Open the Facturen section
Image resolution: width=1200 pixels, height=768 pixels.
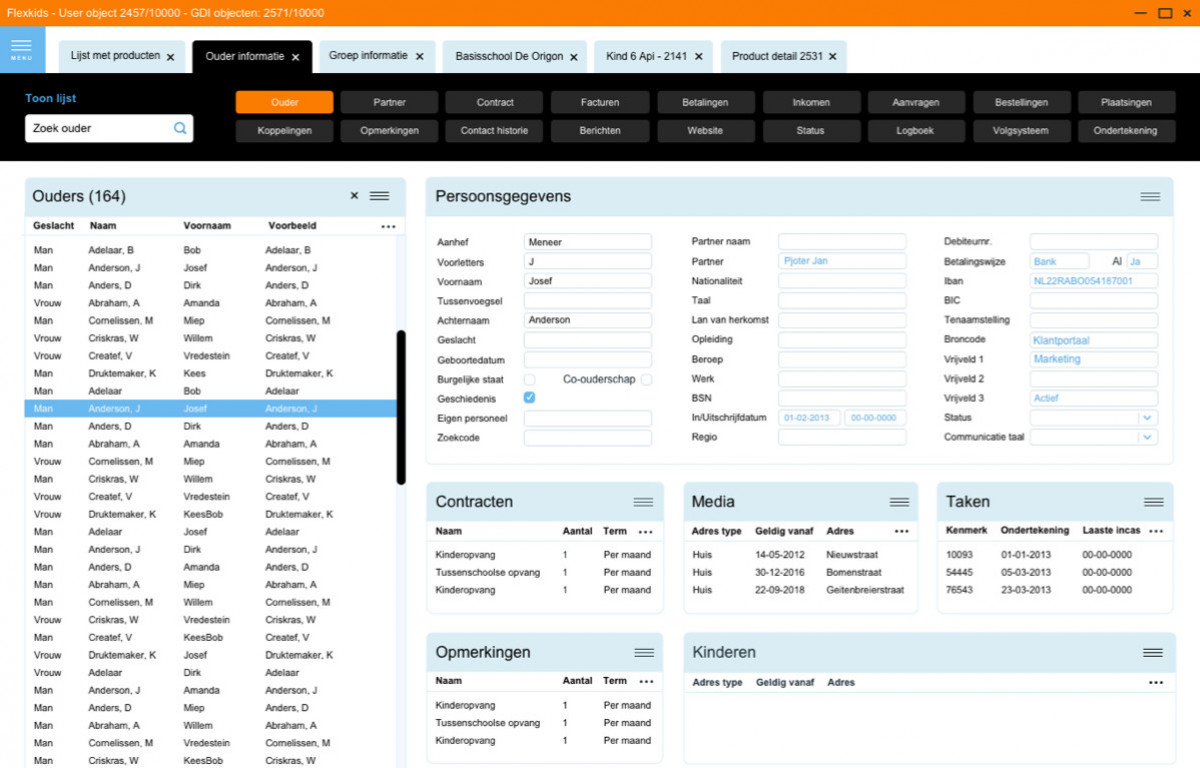click(600, 102)
